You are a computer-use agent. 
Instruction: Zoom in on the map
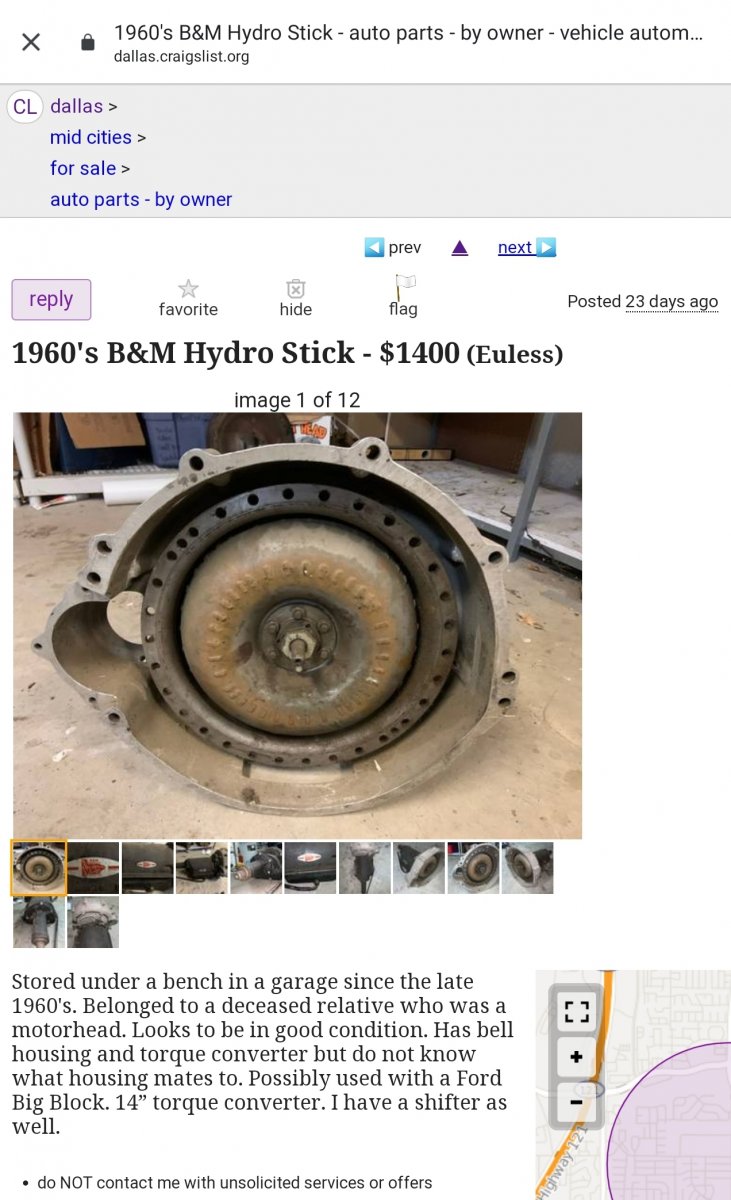(576, 1056)
